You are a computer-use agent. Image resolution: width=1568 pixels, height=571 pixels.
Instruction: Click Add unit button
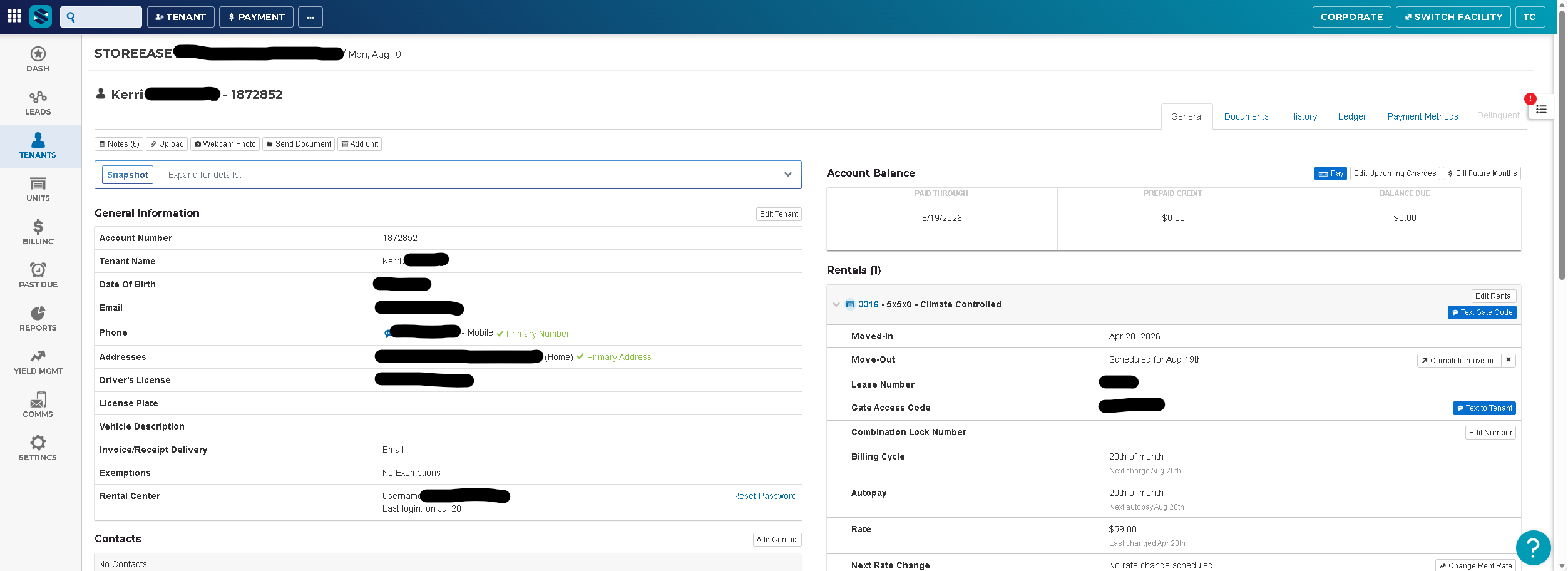tap(360, 144)
